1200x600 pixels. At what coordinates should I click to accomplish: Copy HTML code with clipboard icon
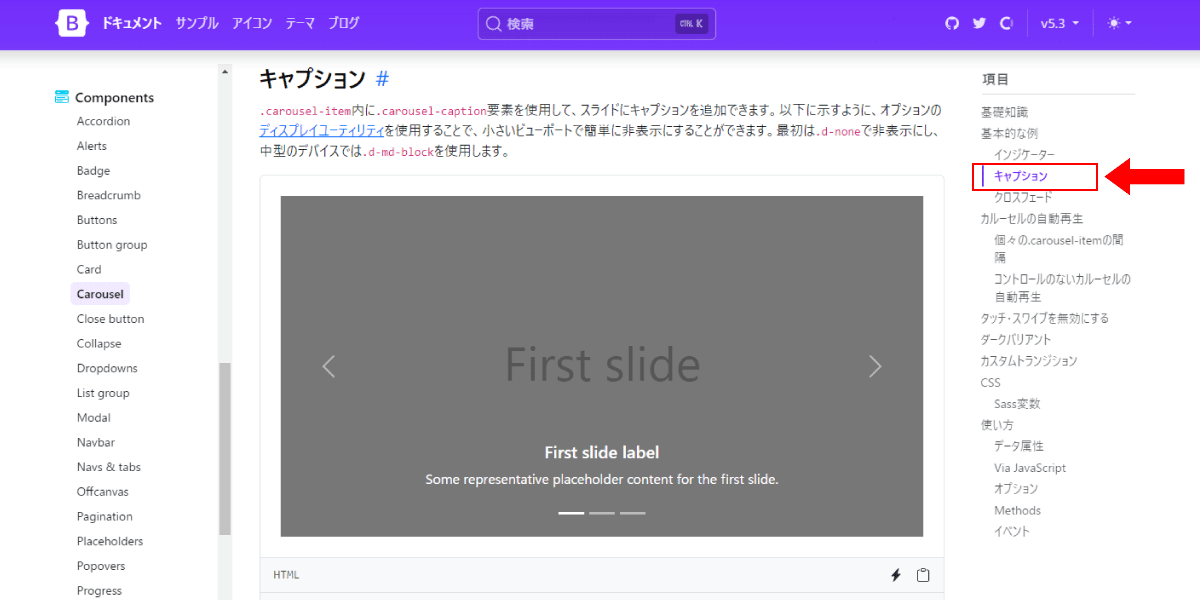(923, 575)
